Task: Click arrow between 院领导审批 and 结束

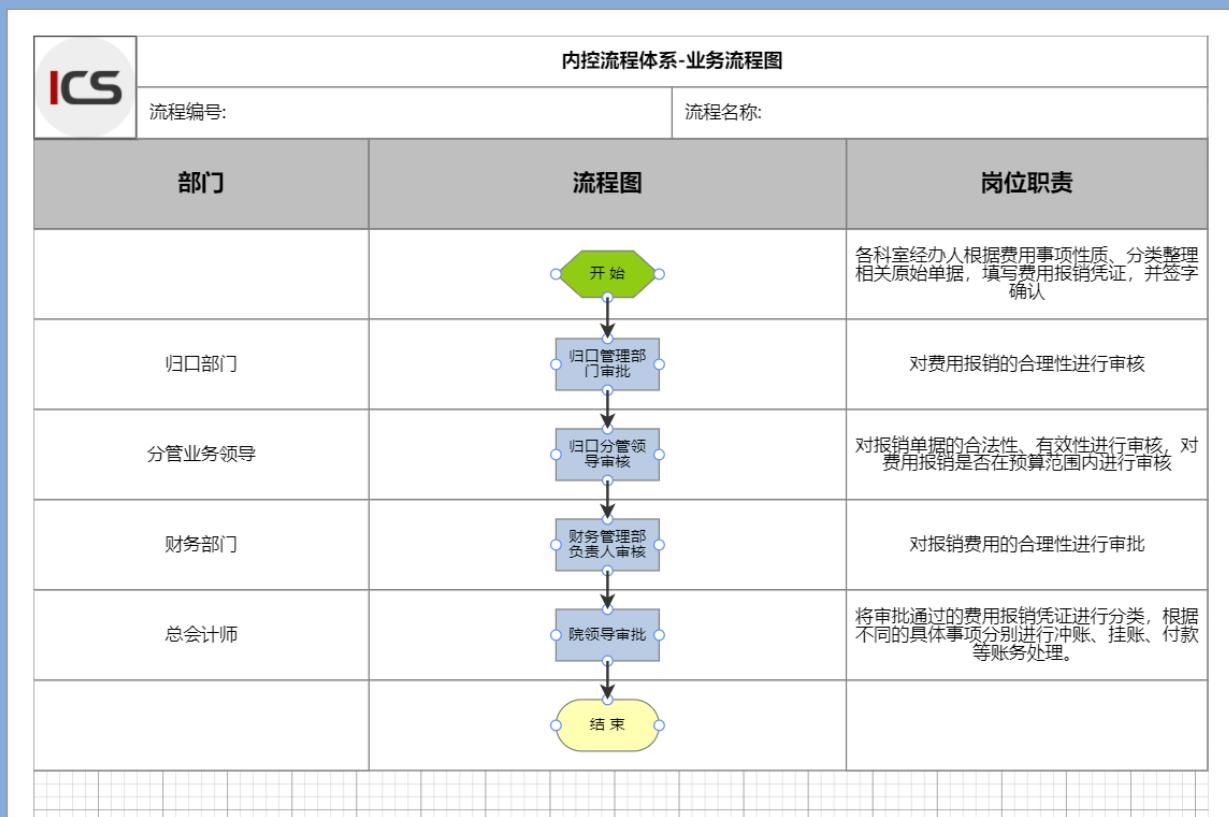Action: (x=607, y=680)
